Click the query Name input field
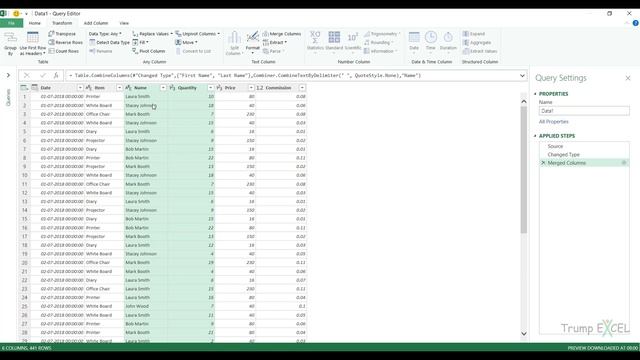Screen dimensions: 640x360 tap(584, 111)
